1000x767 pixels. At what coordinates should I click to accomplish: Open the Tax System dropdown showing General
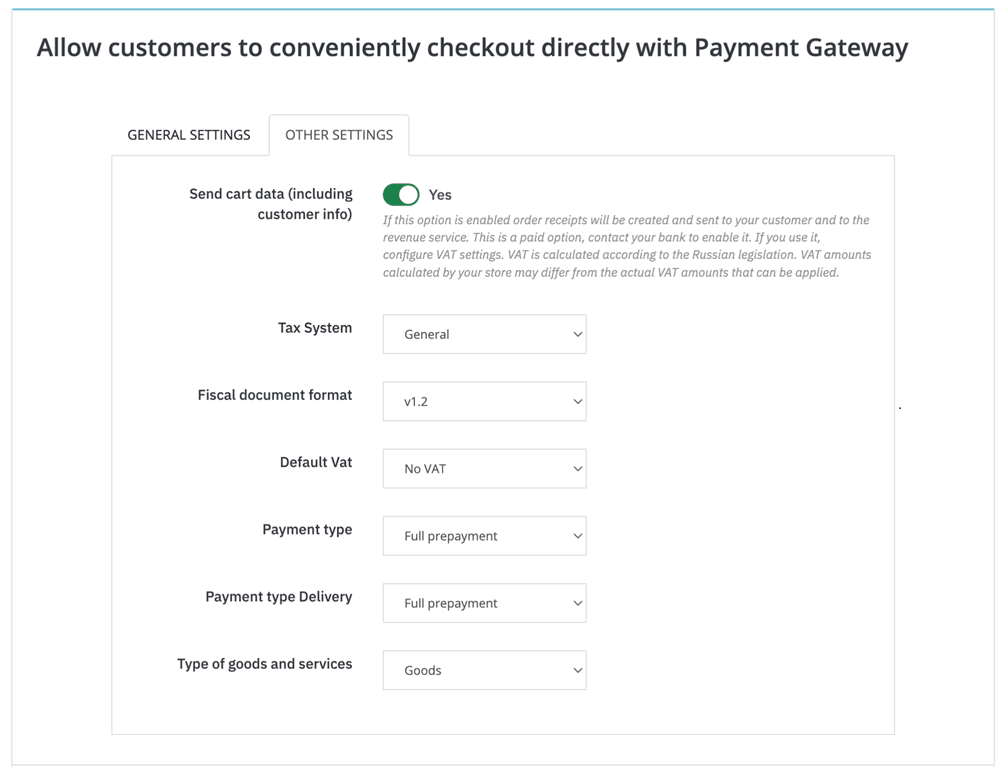point(484,334)
